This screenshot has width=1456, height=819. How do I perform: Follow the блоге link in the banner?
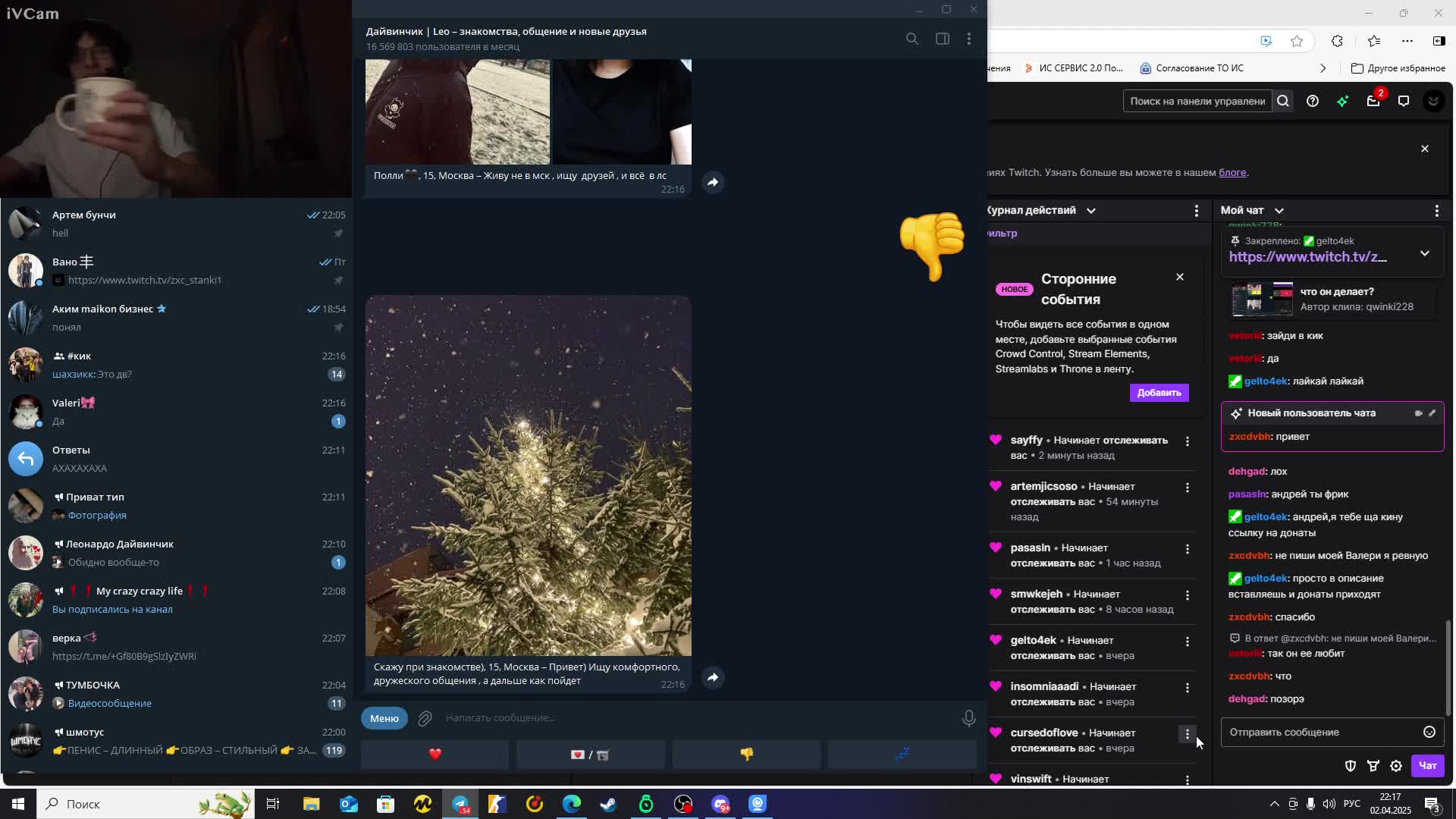[1232, 172]
